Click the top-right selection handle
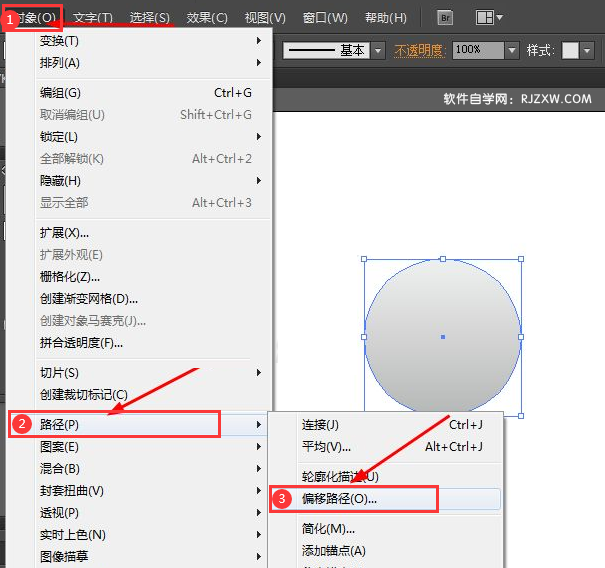The image size is (605, 568). pos(521,259)
